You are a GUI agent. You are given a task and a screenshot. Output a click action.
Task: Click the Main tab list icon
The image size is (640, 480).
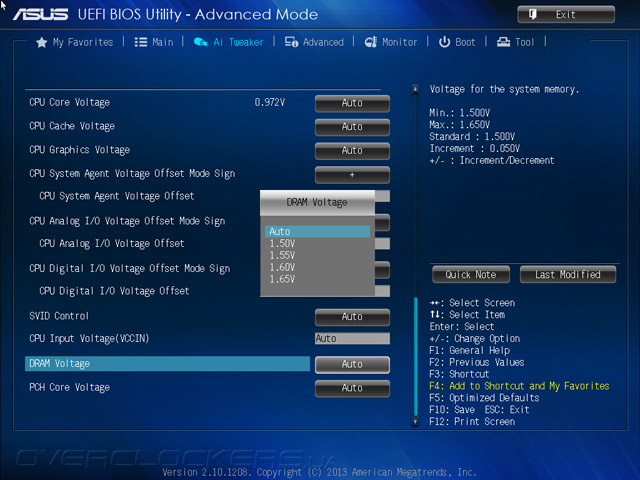141,42
